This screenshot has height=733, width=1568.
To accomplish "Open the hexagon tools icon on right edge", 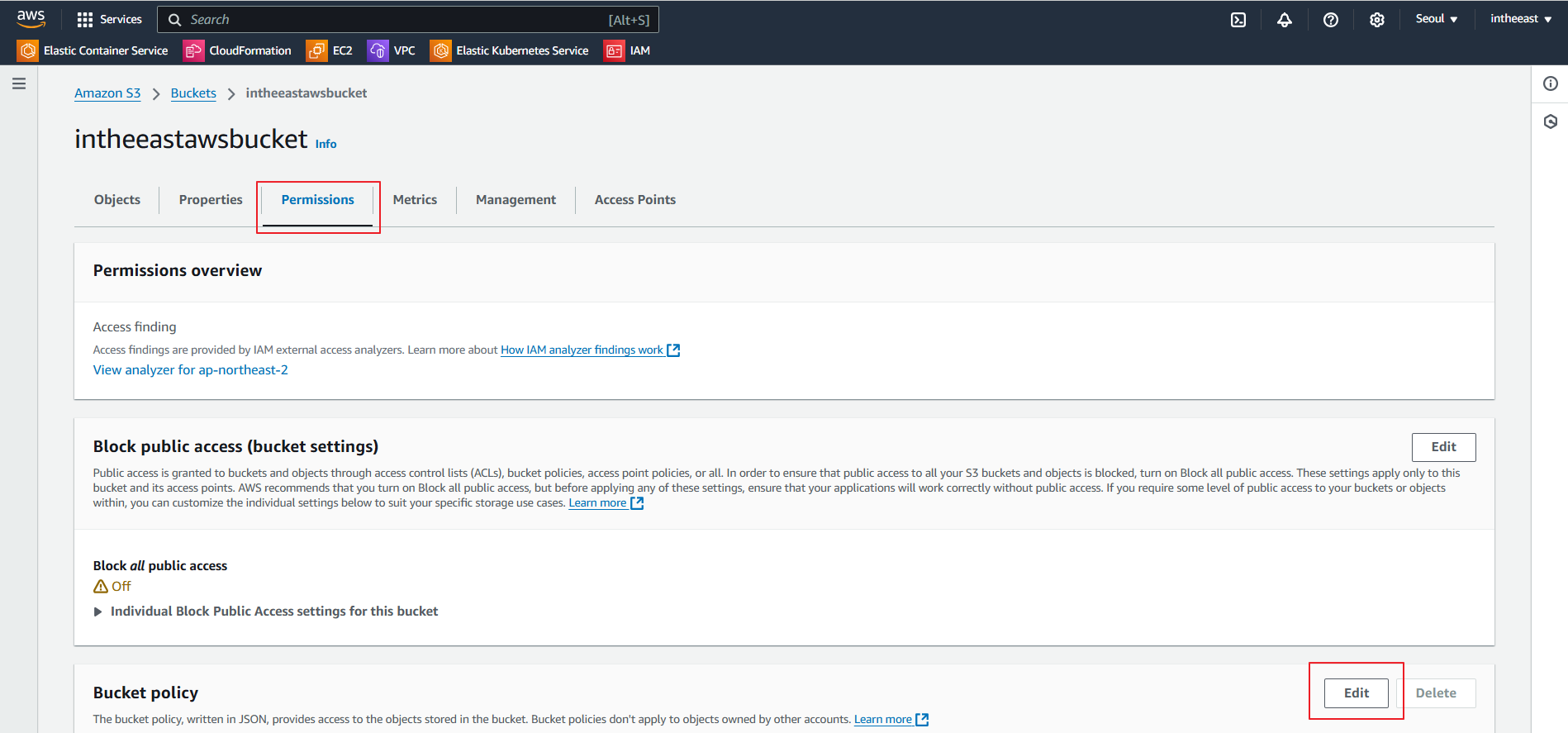I will point(1551,121).
